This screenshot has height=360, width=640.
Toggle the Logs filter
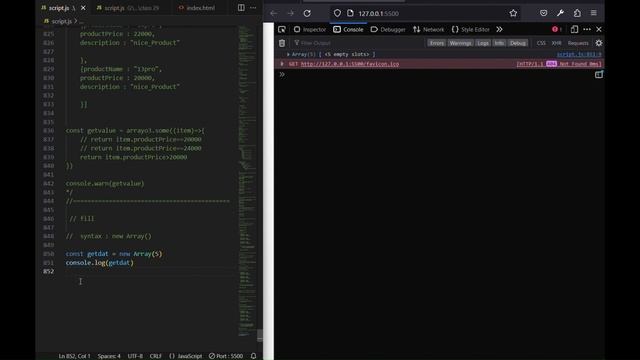[483, 43]
